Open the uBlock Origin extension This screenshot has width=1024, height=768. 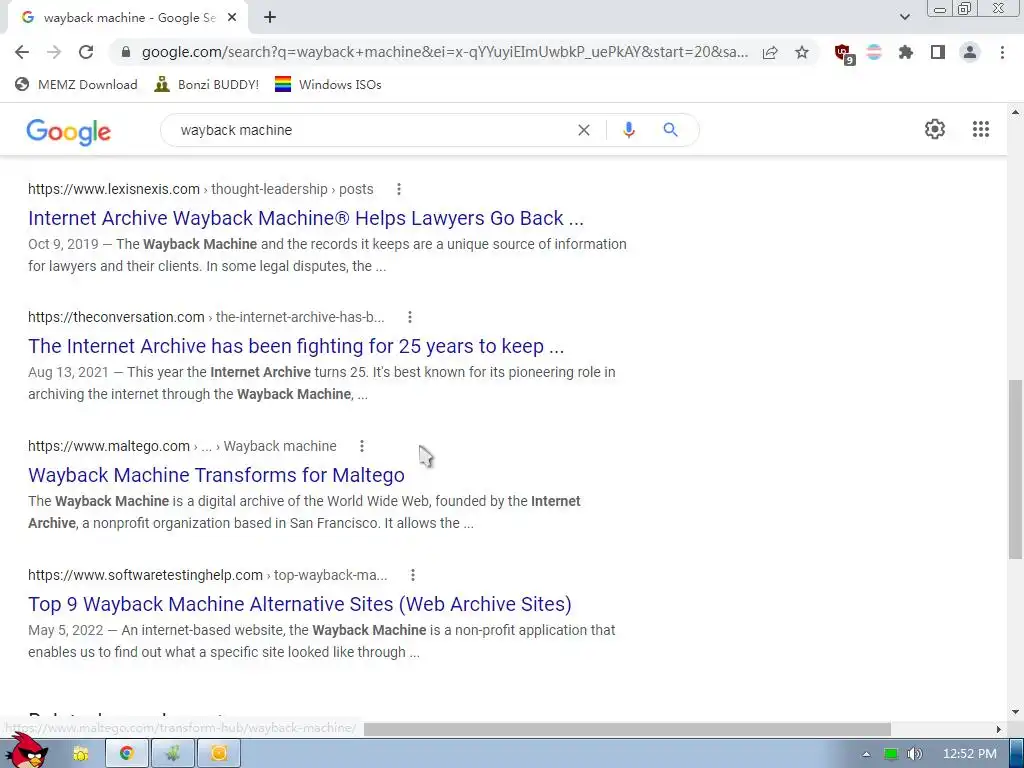pos(844,53)
